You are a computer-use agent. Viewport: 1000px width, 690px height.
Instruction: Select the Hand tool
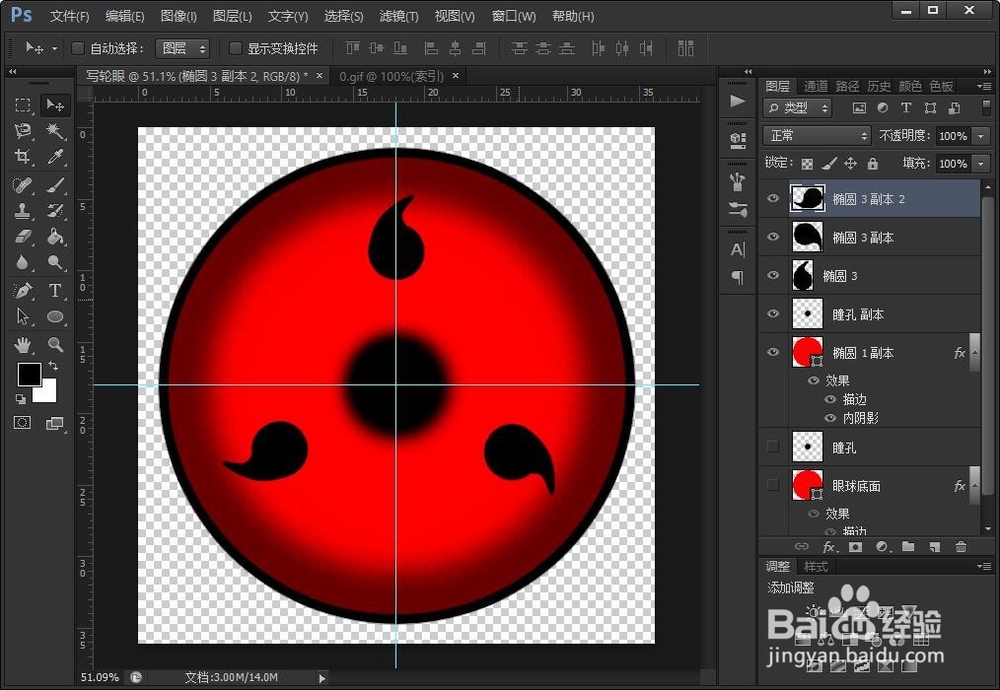tap(23, 345)
